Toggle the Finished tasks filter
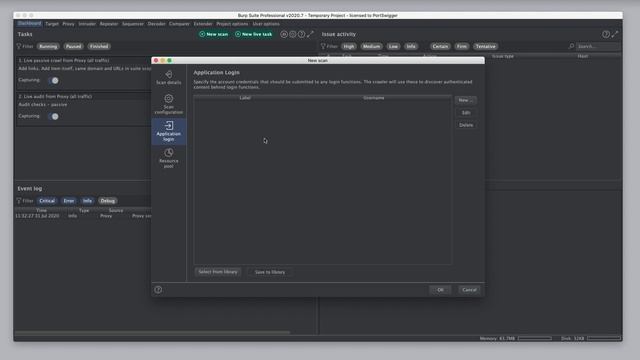Screen dimensions: 640x360 tap(99, 47)
